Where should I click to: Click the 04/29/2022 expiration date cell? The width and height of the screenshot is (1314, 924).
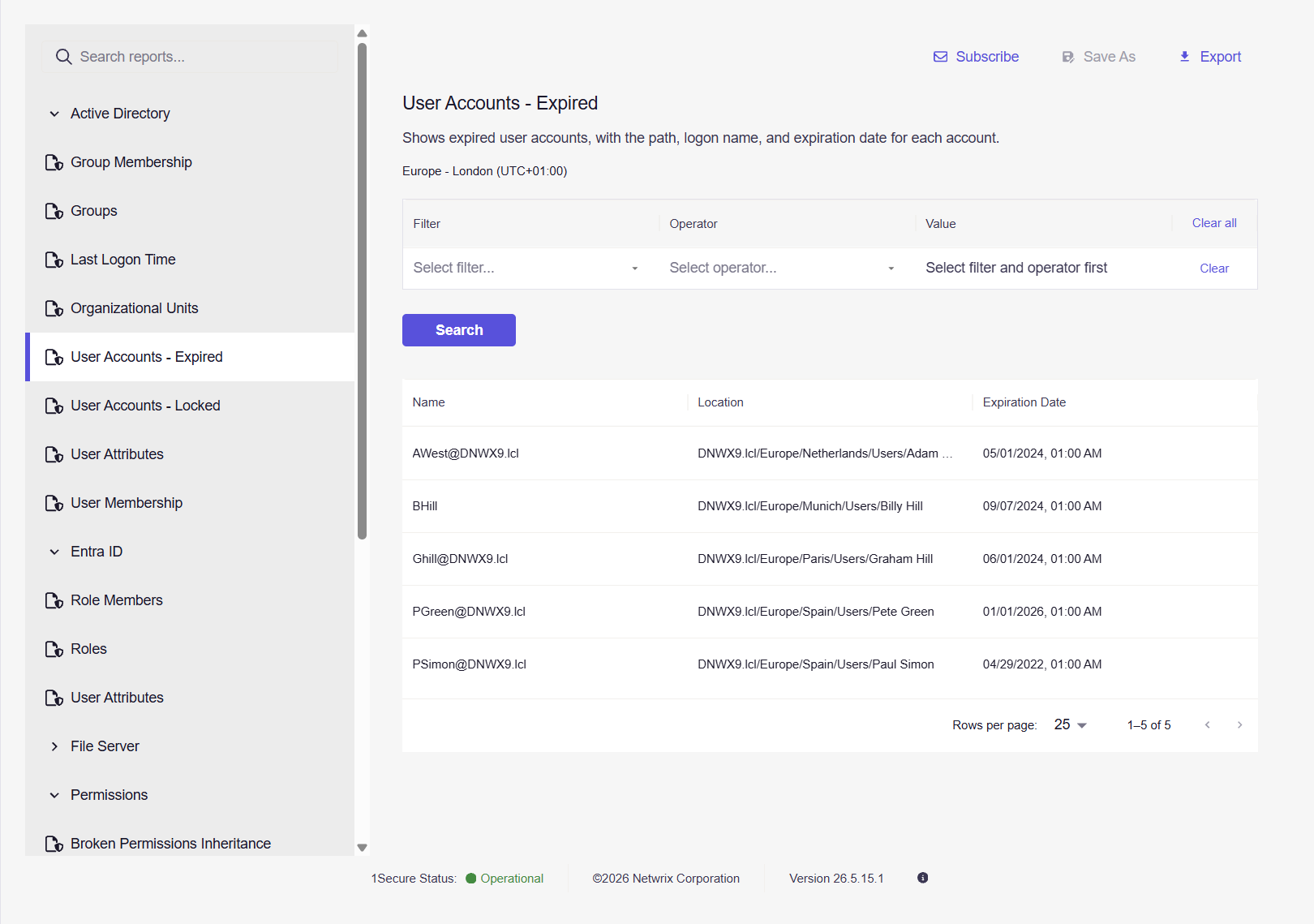tap(1042, 664)
